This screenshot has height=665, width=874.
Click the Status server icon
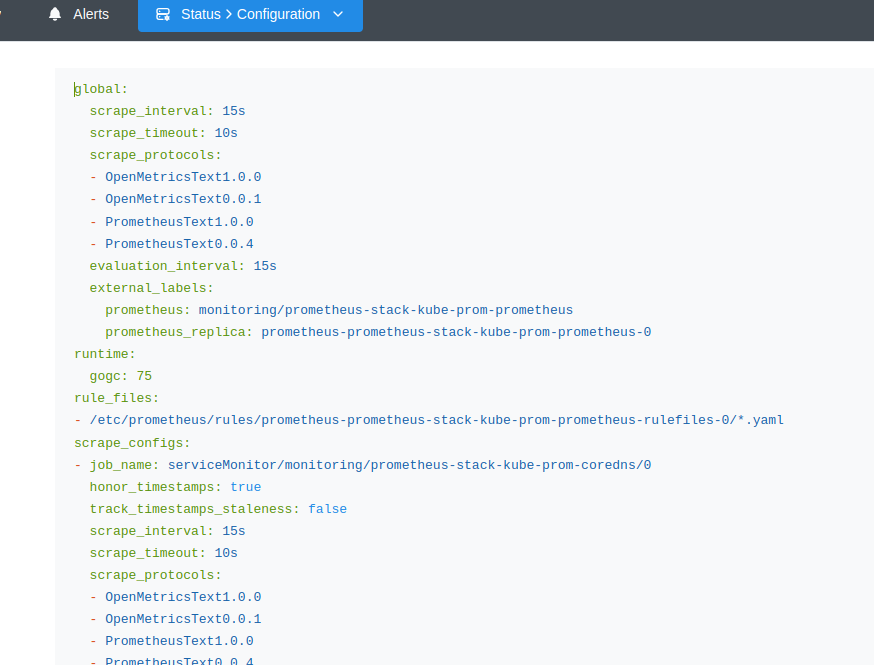[x=163, y=14]
